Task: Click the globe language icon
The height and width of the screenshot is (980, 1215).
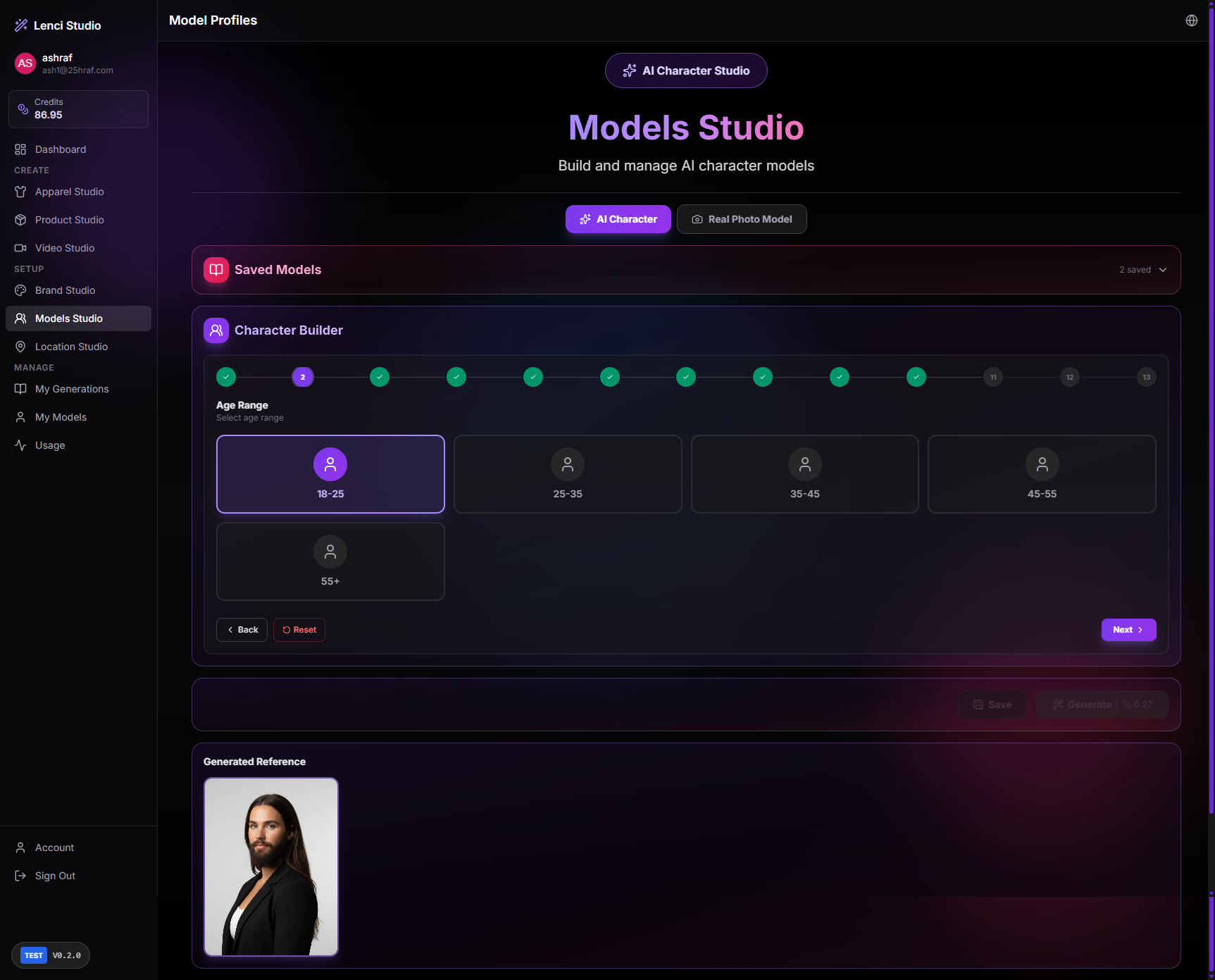Action: click(x=1191, y=20)
